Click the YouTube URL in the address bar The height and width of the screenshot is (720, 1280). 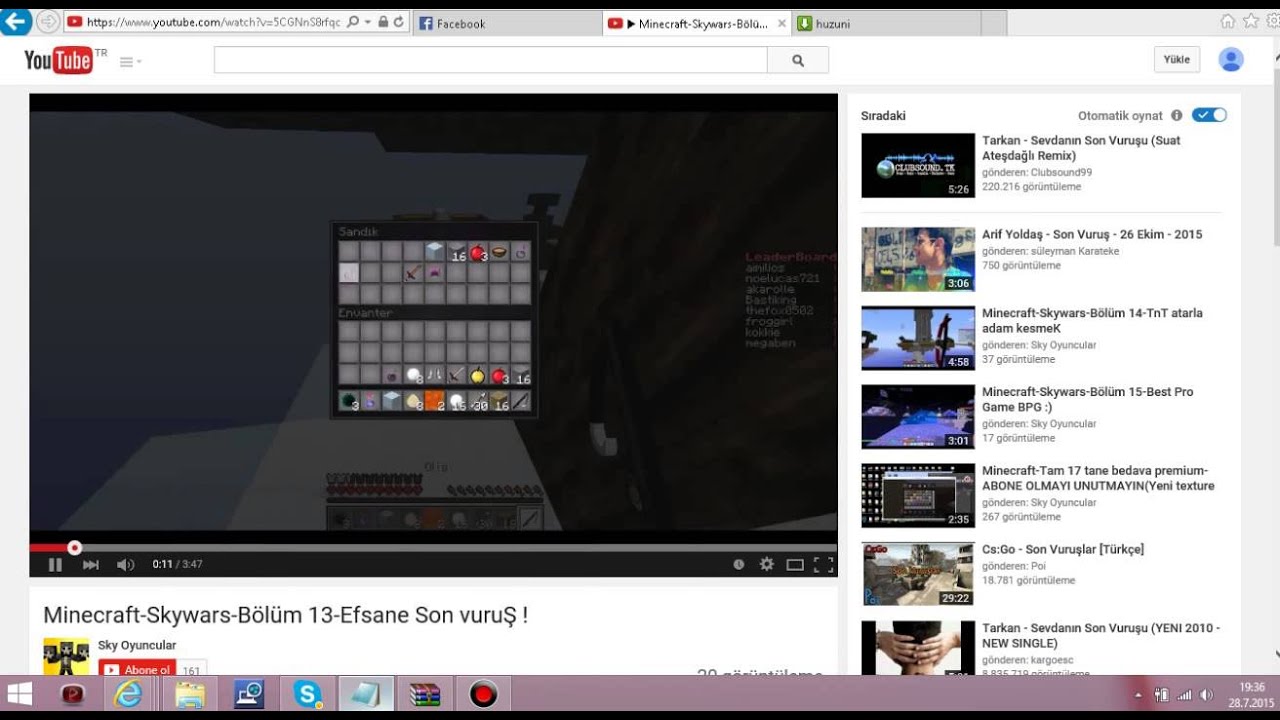pyautogui.click(x=213, y=22)
